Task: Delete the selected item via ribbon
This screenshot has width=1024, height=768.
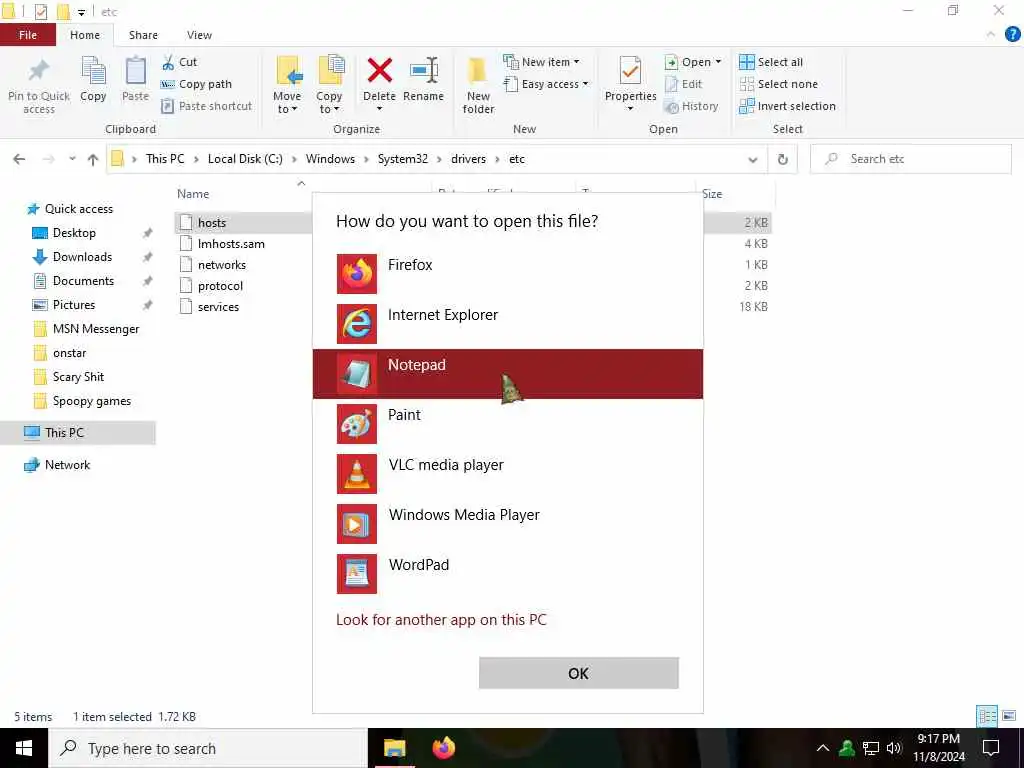Action: (379, 84)
